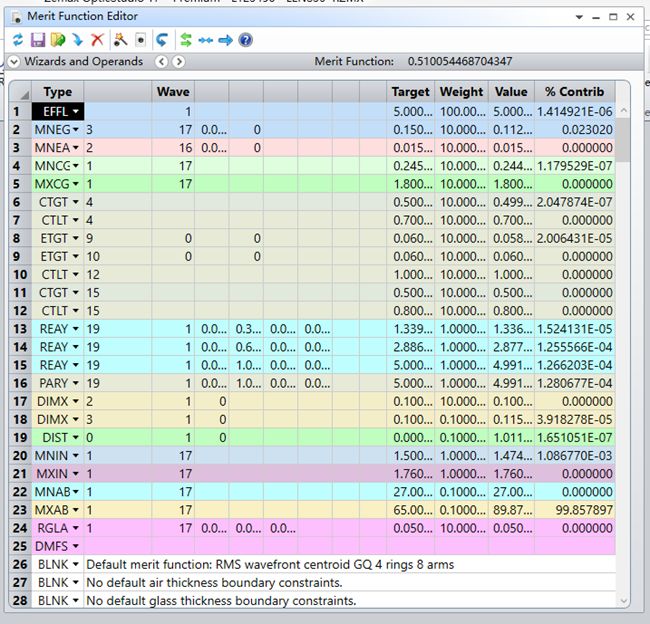The width and height of the screenshot is (650, 624).
Task: Click the % Contrib column header
Action: (x=574, y=91)
